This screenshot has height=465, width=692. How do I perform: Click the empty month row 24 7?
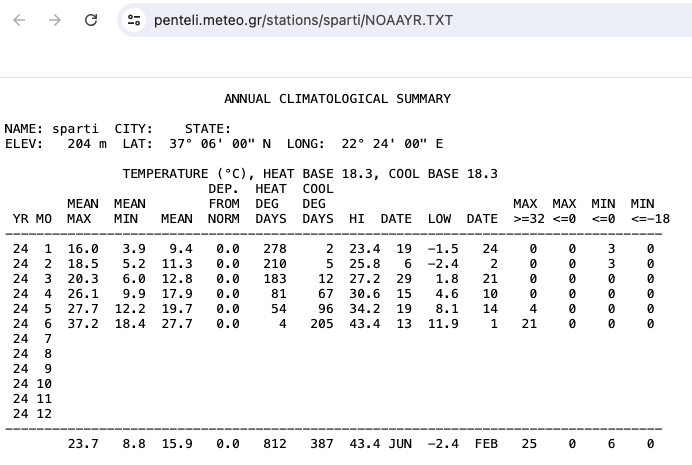coord(32,339)
